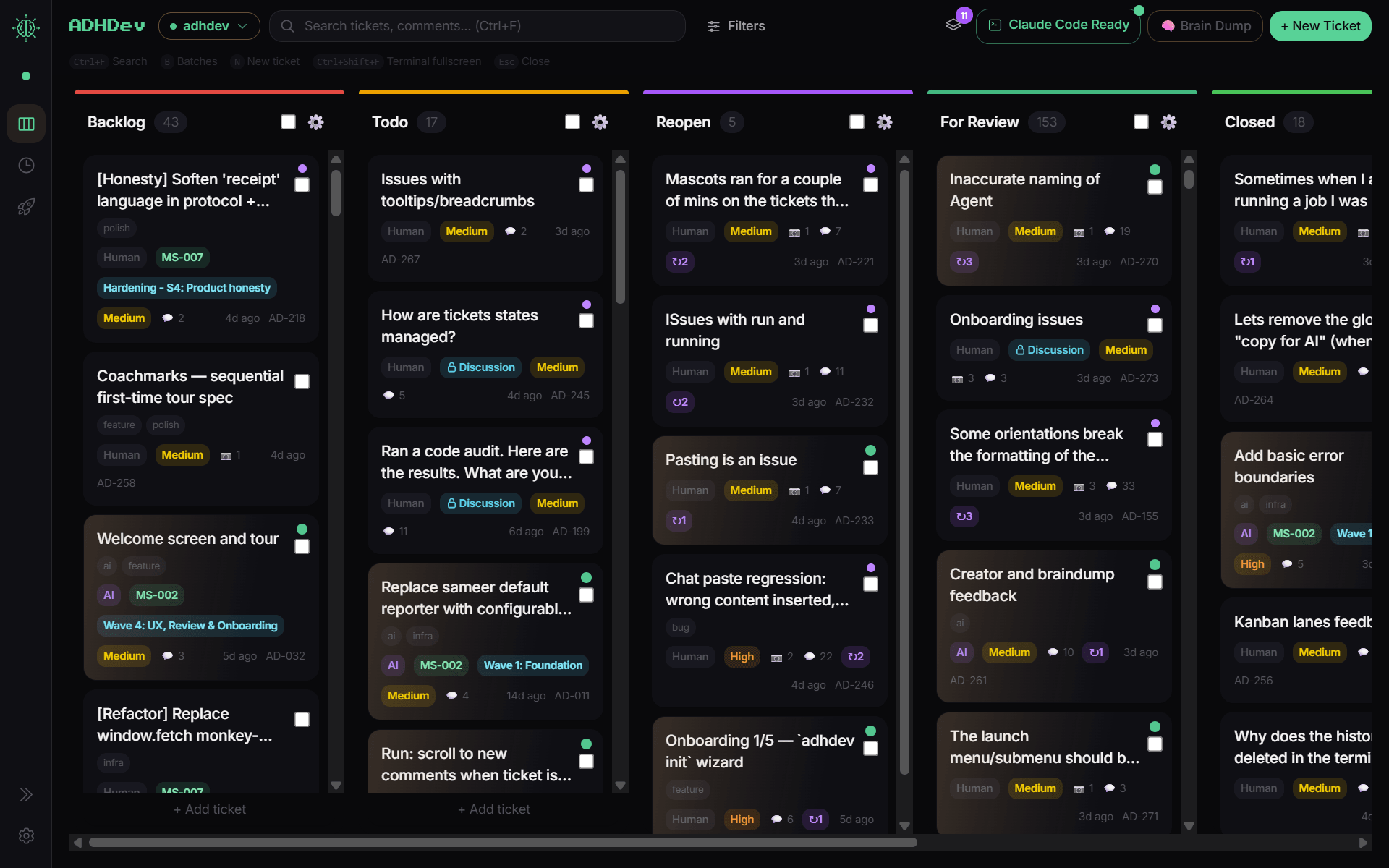Viewport: 1389px width, 868px height.
Task: Click Reopen column scroll down arrow
Action: click(904, 826)
